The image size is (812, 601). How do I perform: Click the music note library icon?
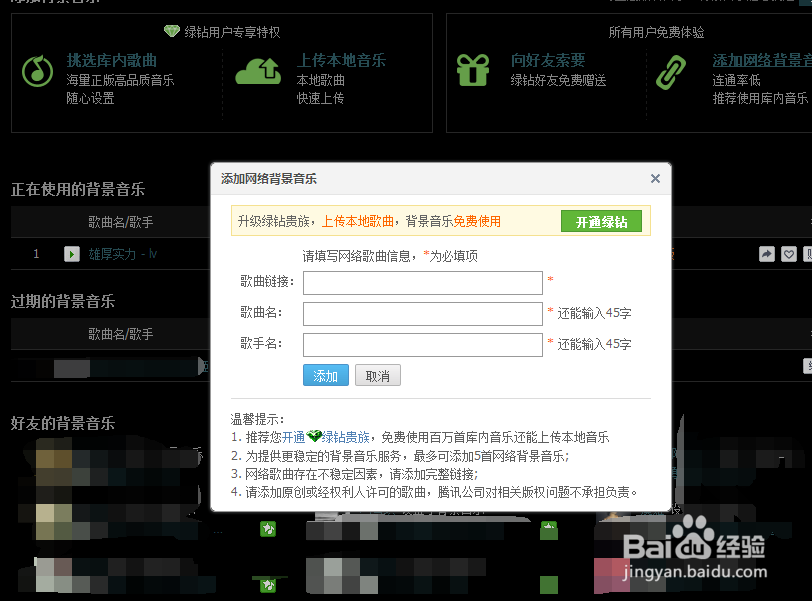click(x=37, y=71)
